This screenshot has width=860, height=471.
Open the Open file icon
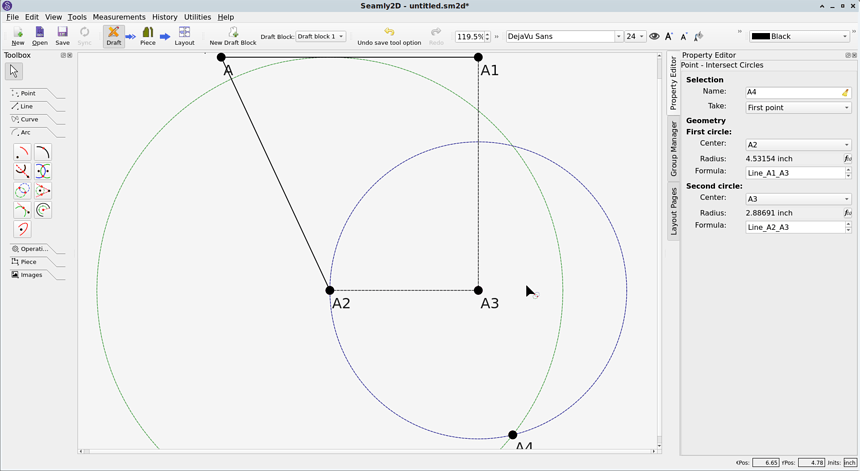[x=40, y=34]
